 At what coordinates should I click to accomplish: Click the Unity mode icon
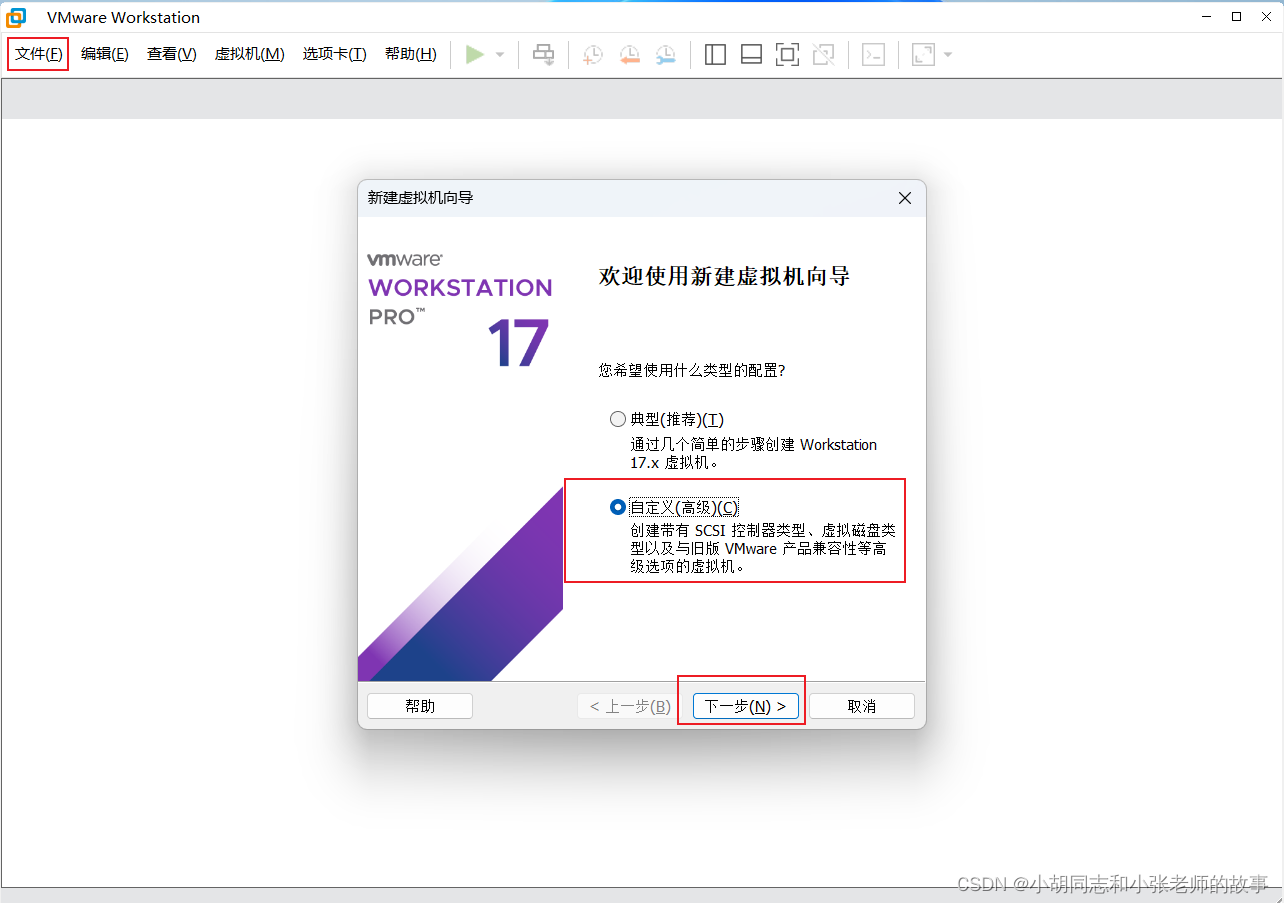click(x=823, y=55)
